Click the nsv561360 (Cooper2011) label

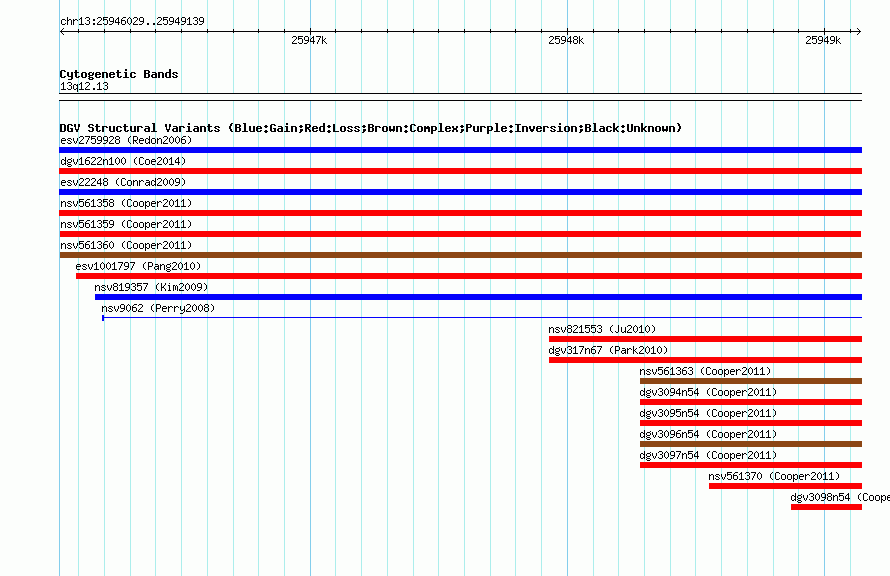126,245
